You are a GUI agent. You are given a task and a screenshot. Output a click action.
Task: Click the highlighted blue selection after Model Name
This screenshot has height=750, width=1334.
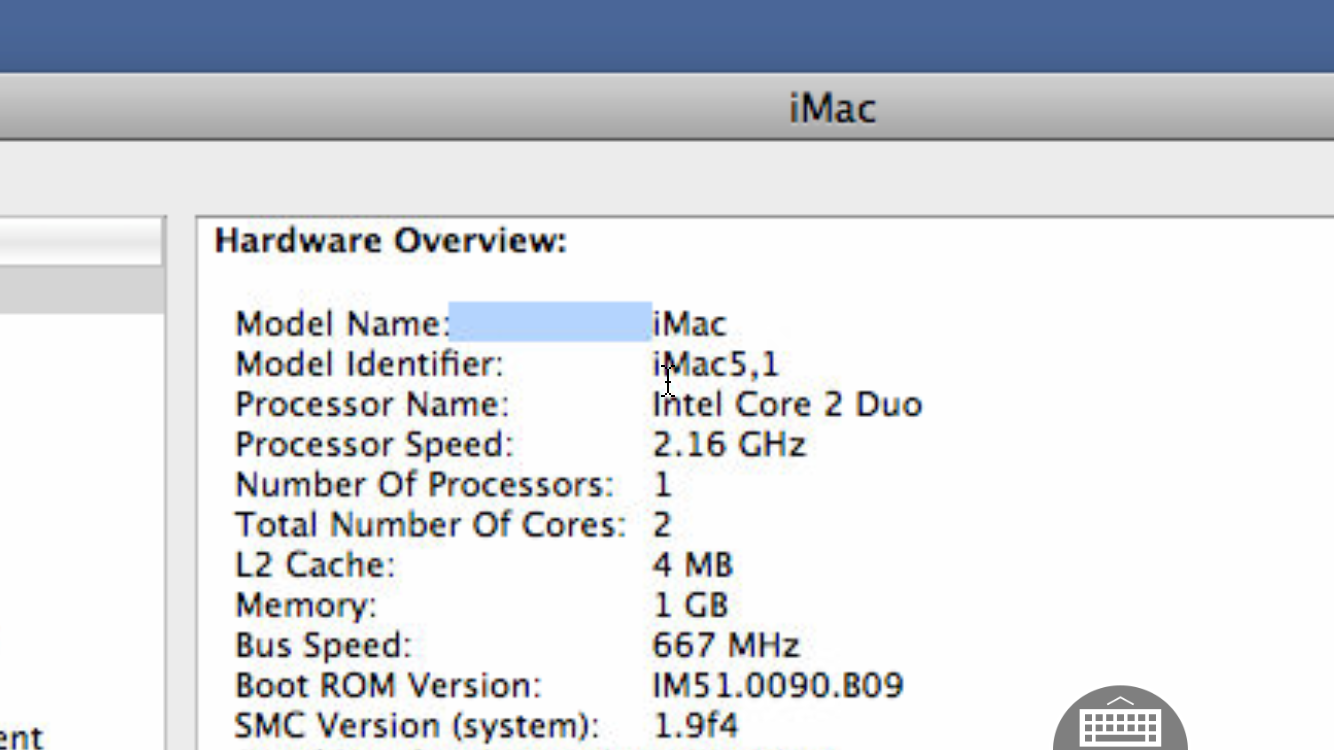tap(550, 323)
